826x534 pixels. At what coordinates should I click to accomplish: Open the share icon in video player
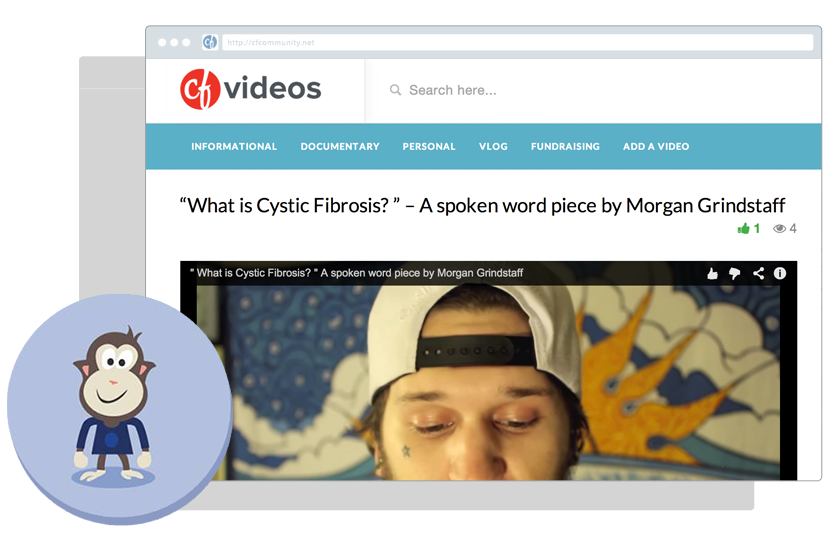[x=758, y=273]
